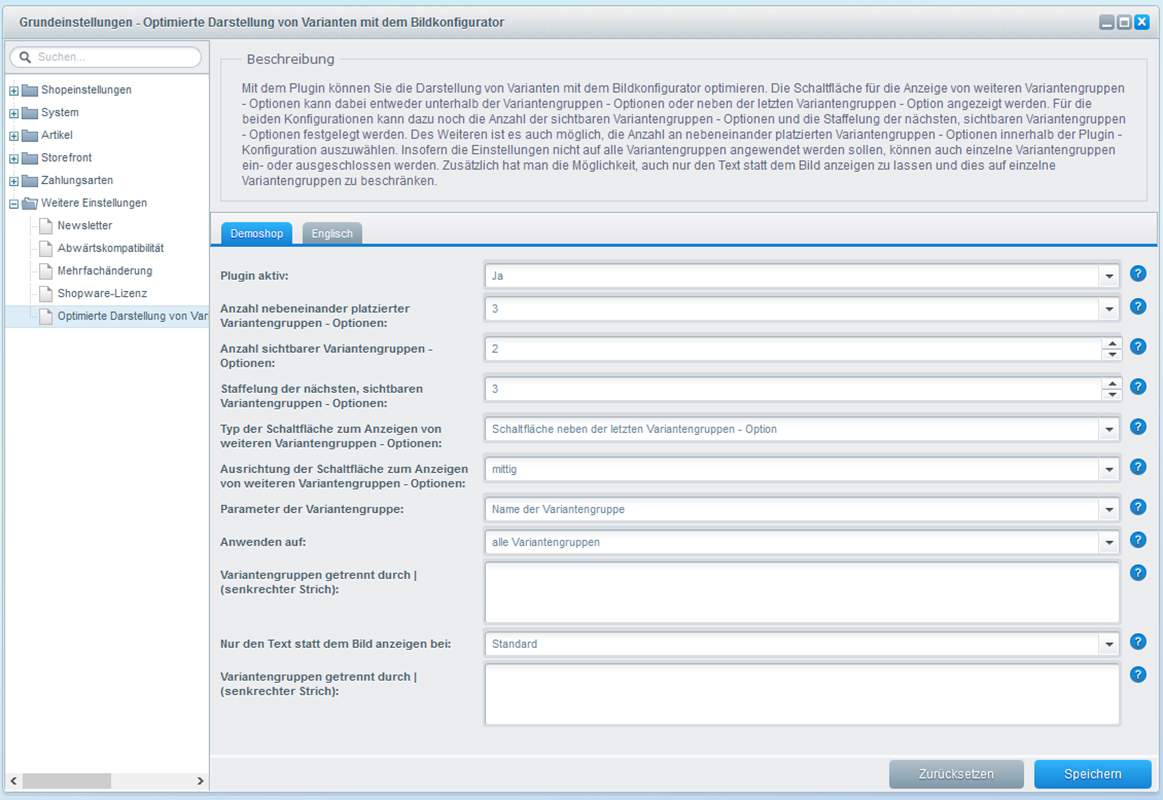The height and width of the screenshot is (800, 1163).
Task: Expand the Shopeinstellungen tree node
Action: (x=13, y=91)
